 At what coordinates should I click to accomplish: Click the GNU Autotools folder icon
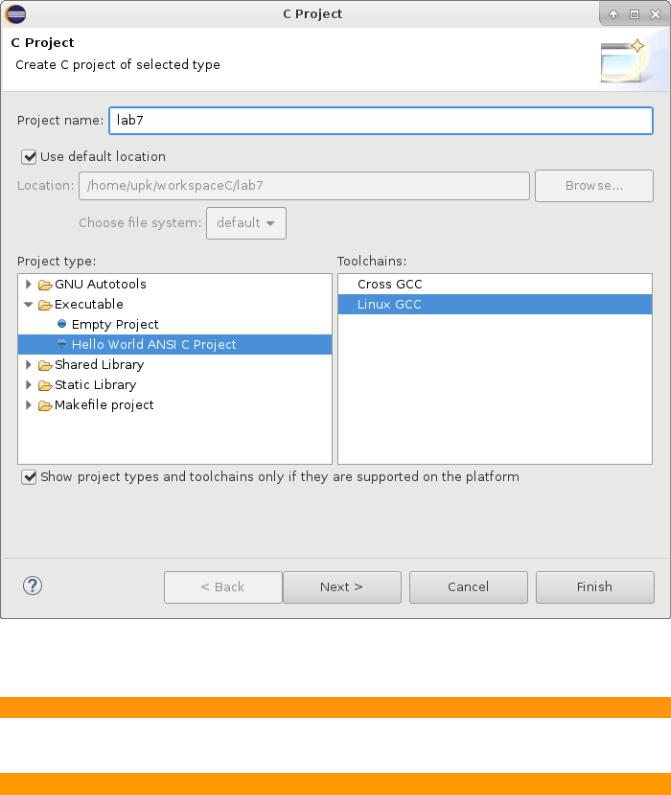click(x=45, y=285)
